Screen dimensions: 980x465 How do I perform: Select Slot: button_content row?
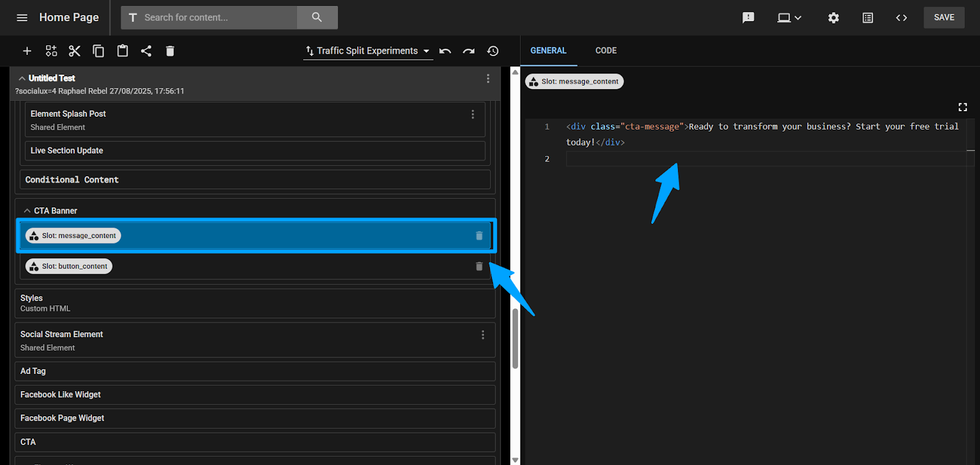255,266
